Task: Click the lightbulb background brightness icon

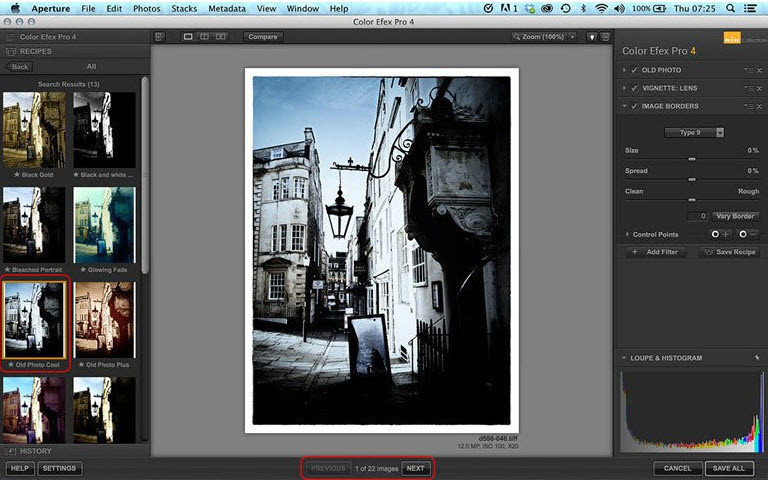Action: click(x=594, y=37)
